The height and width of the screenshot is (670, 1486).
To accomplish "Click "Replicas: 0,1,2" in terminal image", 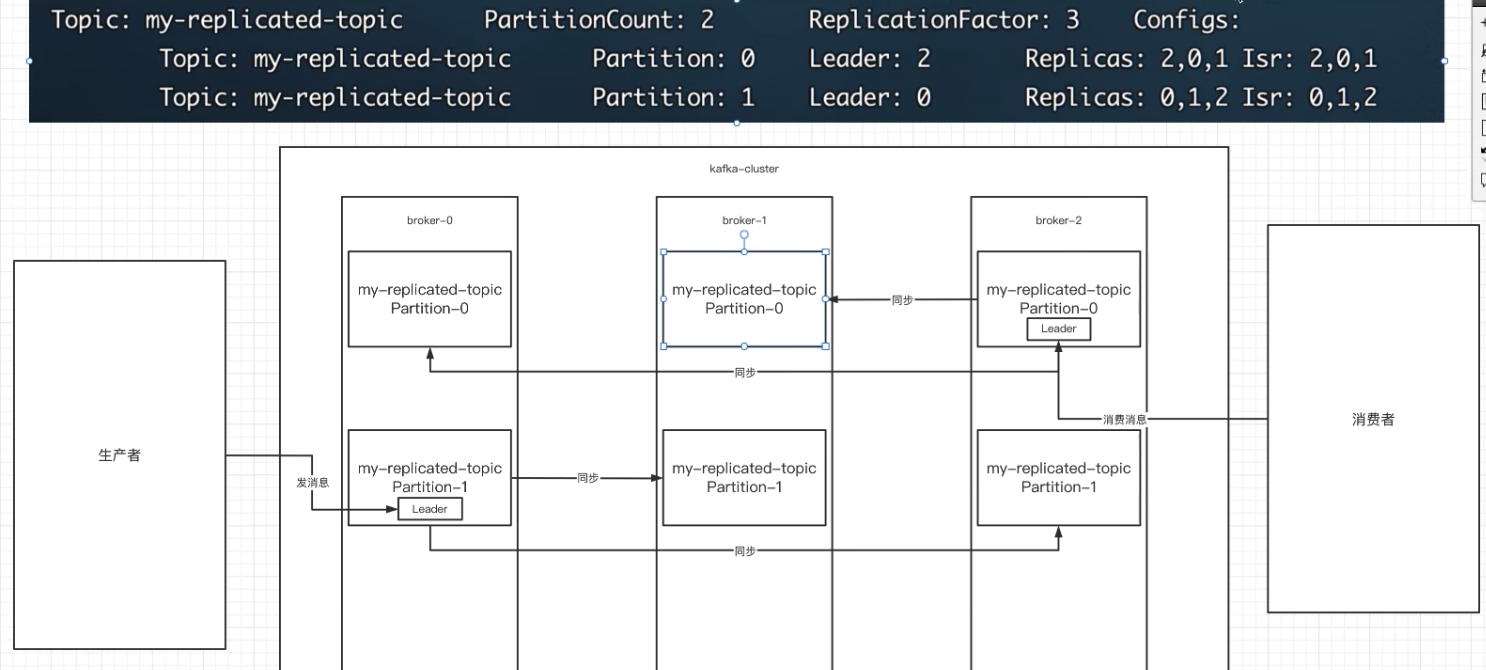I will (x=1126, y=98).
